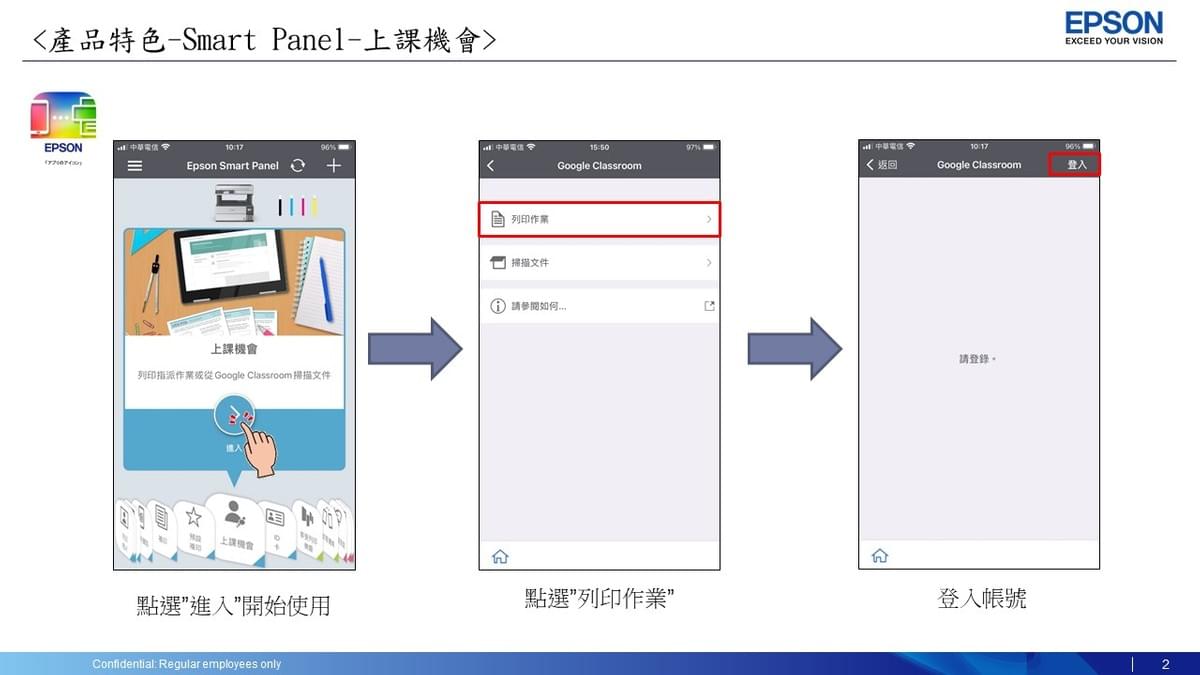This screenshot has width=1200, height=675.
Task: Click the external link icon on 請參閱如何... row
Action: click(x=709, y=306)
